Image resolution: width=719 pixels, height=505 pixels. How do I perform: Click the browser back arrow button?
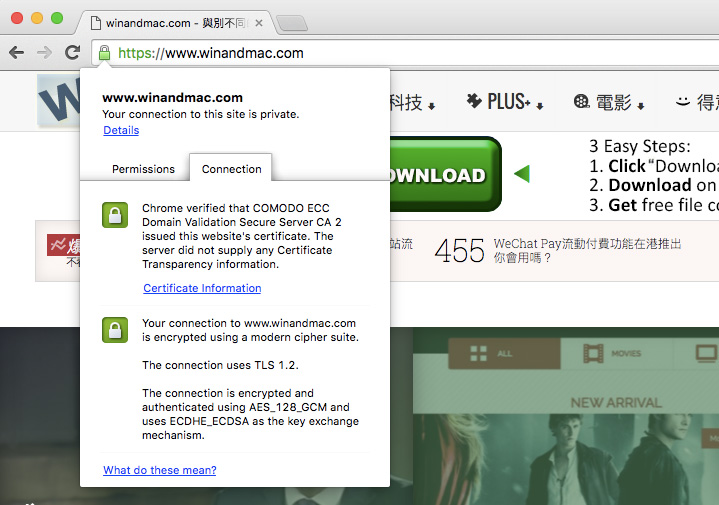16,53
